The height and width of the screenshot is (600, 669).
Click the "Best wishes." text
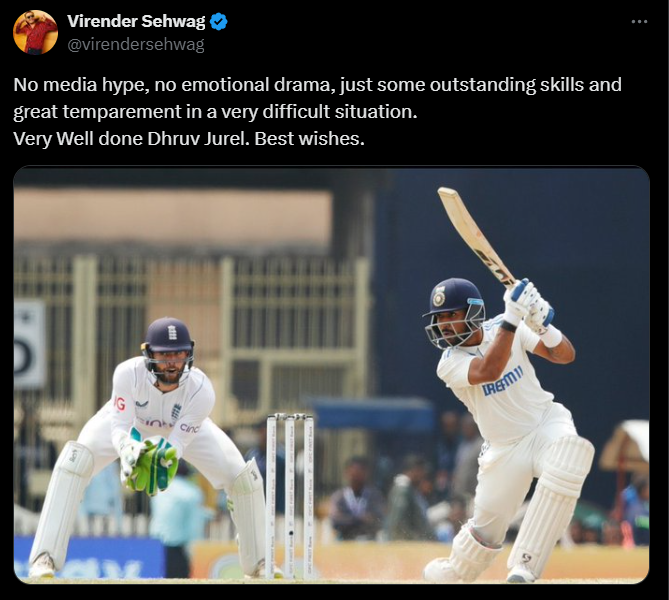pos(310,139)
